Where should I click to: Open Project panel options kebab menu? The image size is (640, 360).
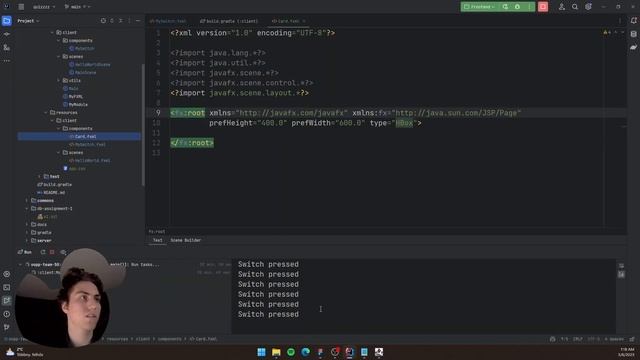click(129, 21)
